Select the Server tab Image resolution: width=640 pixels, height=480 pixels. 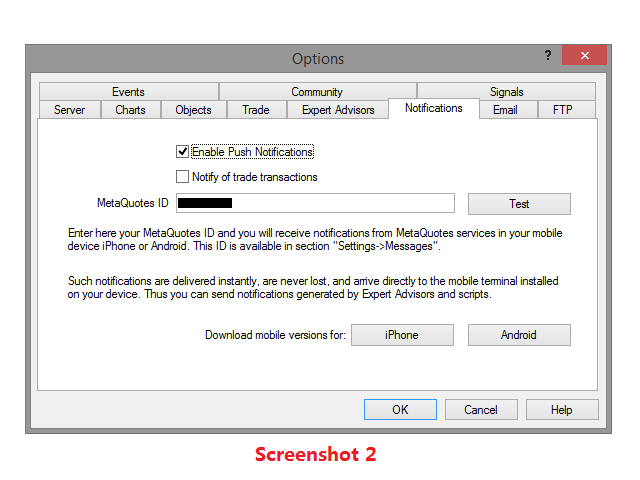tap(70, 110)
